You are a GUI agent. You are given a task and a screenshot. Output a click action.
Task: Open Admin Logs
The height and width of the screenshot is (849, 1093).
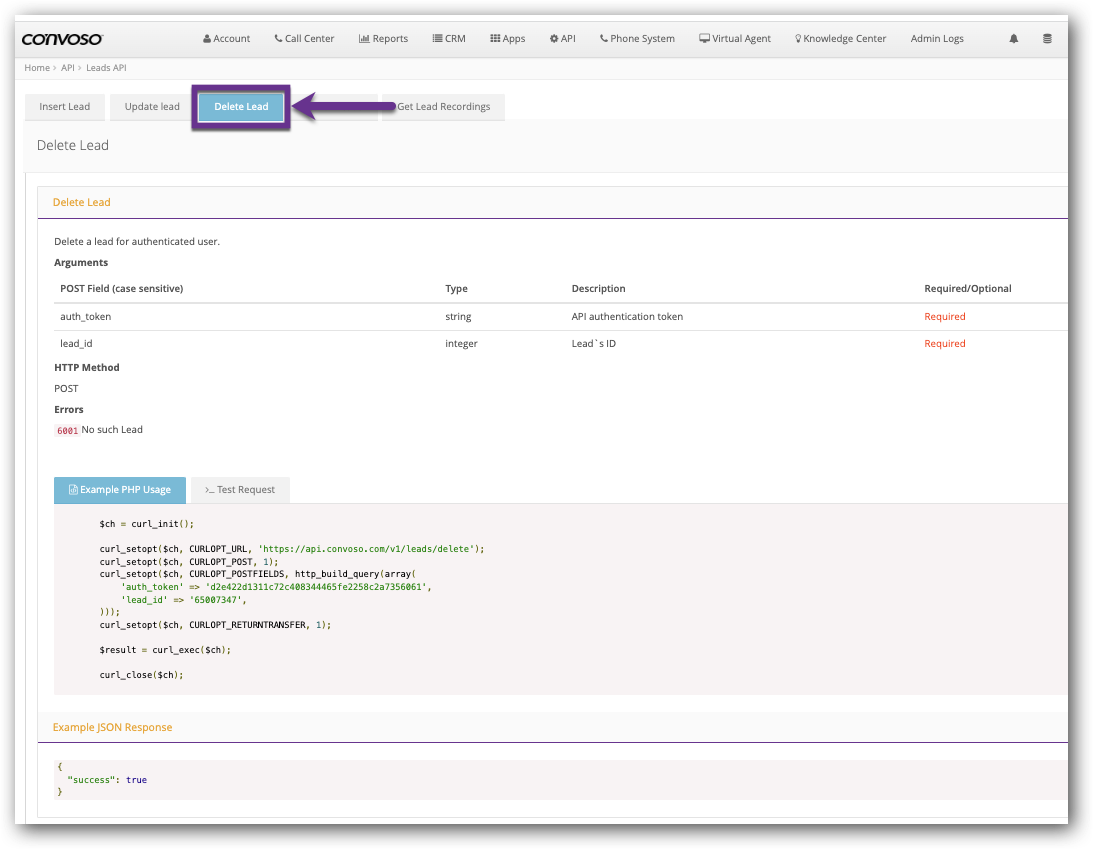[937, 38]
